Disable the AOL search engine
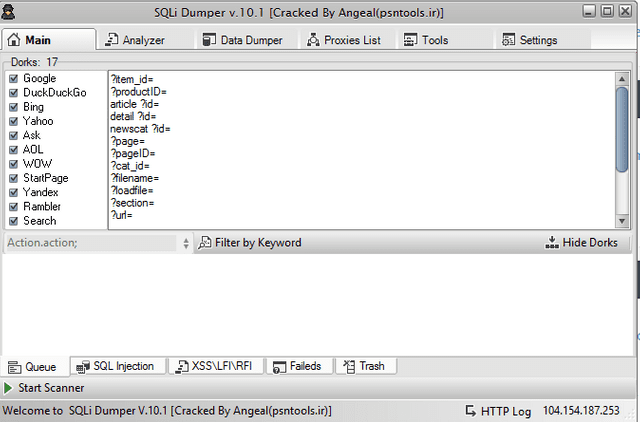 click(x=13, y=150)
